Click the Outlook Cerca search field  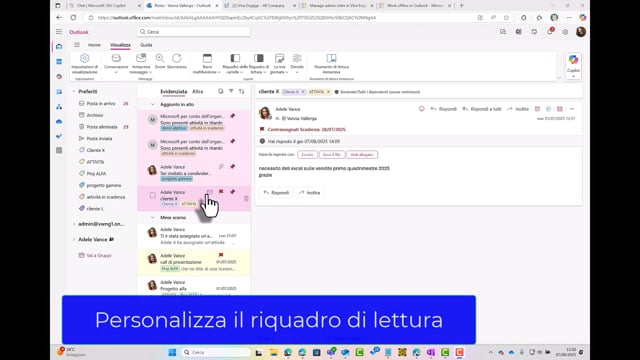[193, 32]
